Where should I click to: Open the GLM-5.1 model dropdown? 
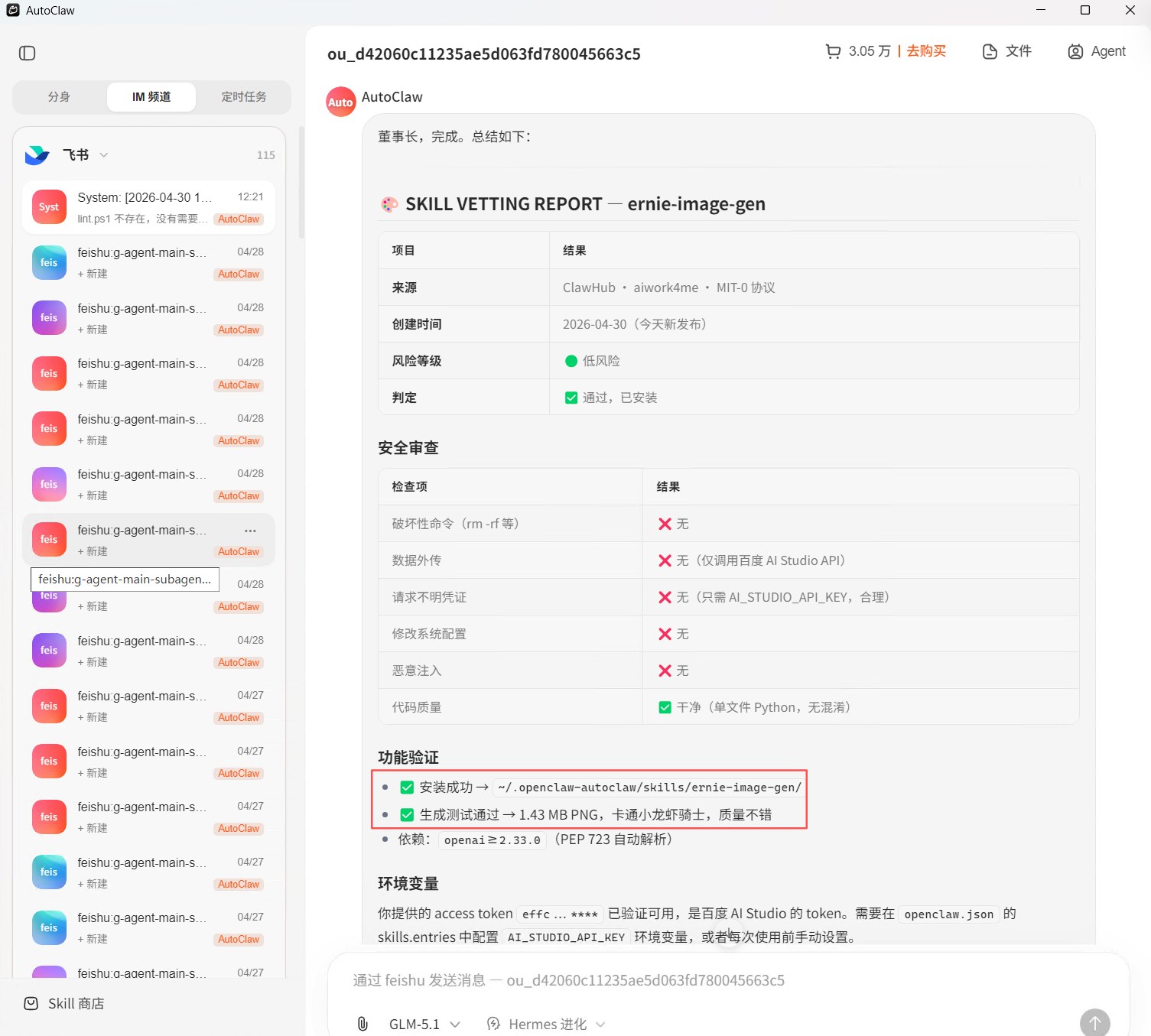tap(424, 1024)
